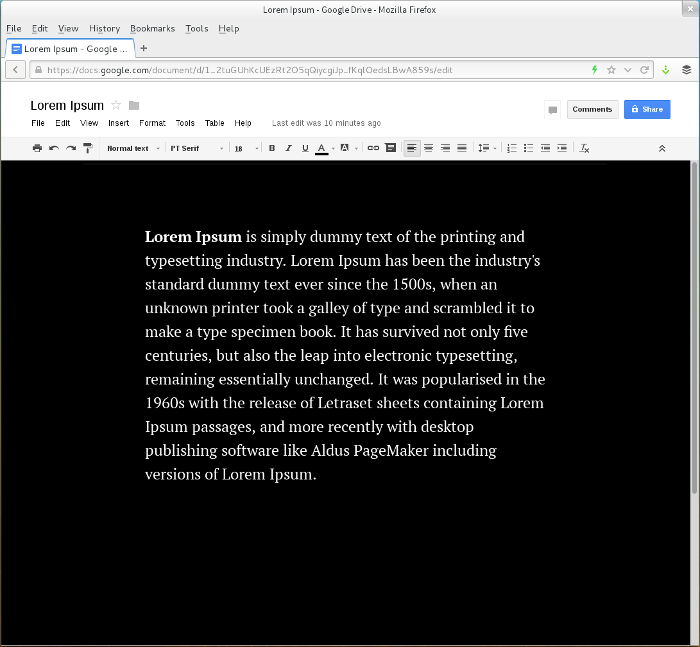Toggle bulleted list

point(529,148)
